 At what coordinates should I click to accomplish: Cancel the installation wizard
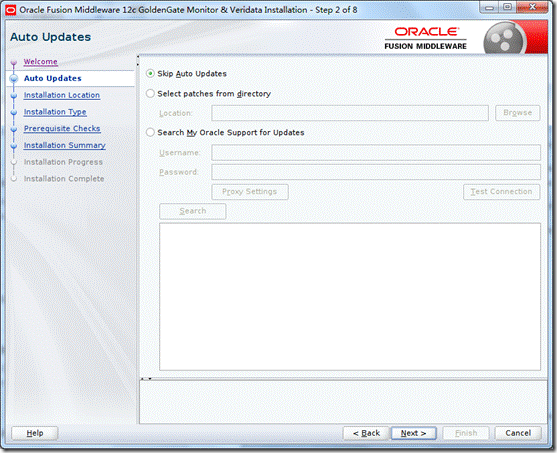(x=518, y=433)
